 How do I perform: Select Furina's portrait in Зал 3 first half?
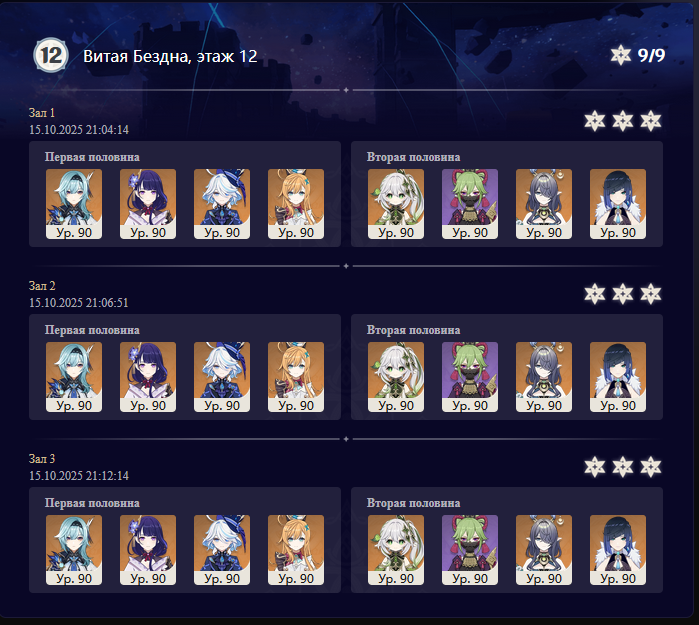click(x=222, y=550)
